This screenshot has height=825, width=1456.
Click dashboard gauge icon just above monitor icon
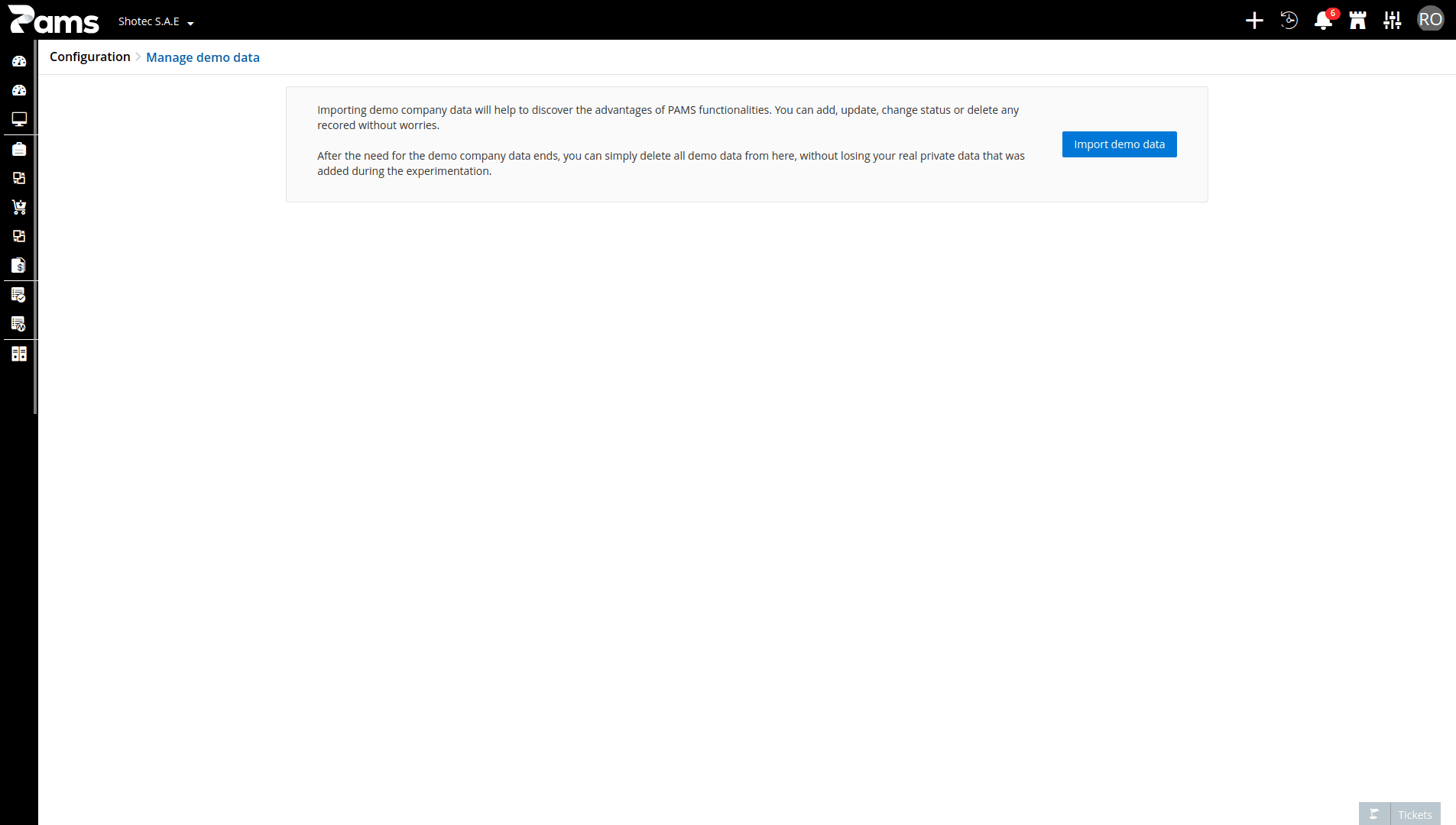[x=19, y=90]
